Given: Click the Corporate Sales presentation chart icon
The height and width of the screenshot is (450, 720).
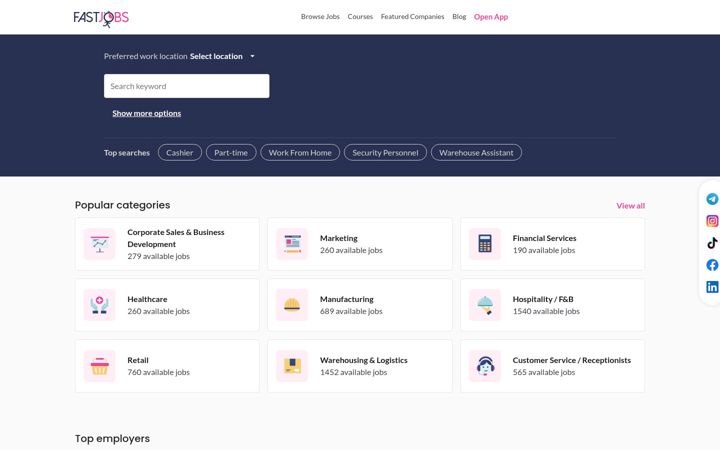Looking at the screenshot, I should 100,244.
